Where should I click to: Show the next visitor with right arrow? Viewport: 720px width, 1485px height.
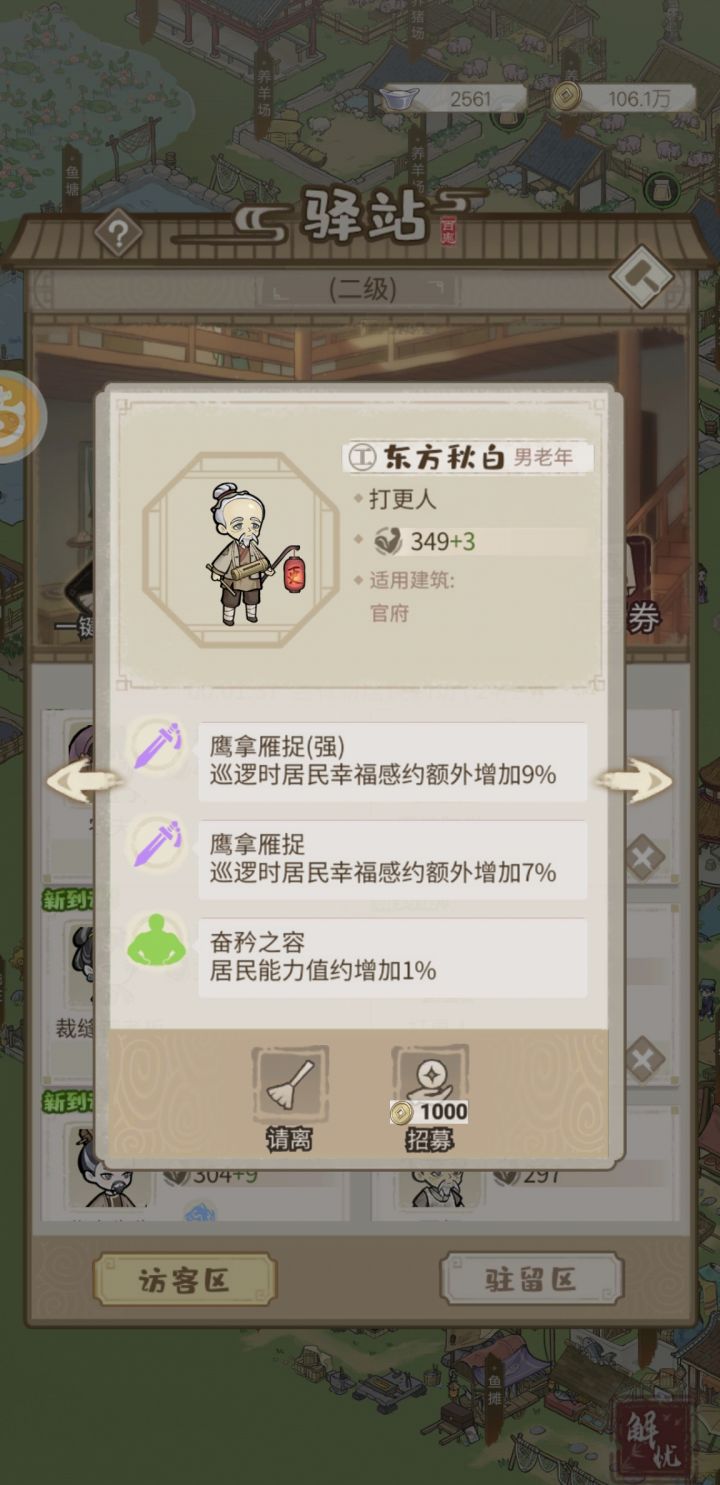[636, 780]
